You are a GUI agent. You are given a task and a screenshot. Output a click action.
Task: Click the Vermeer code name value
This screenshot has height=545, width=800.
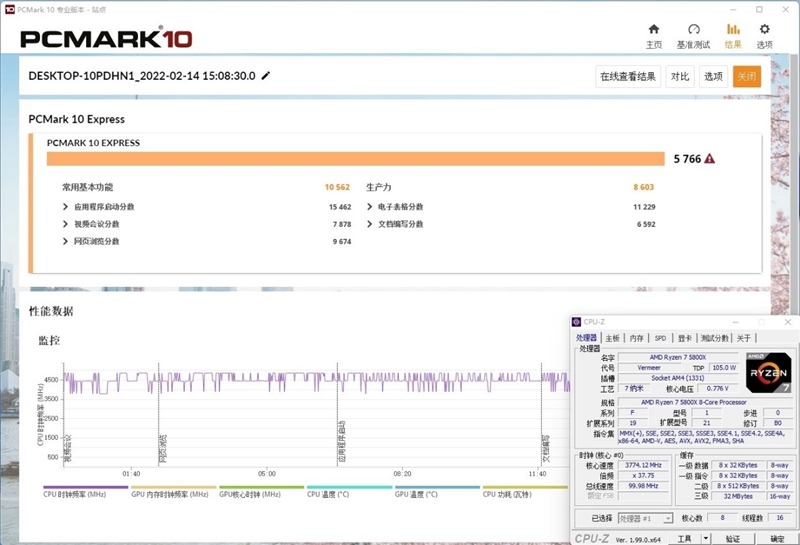click(648, 367)
